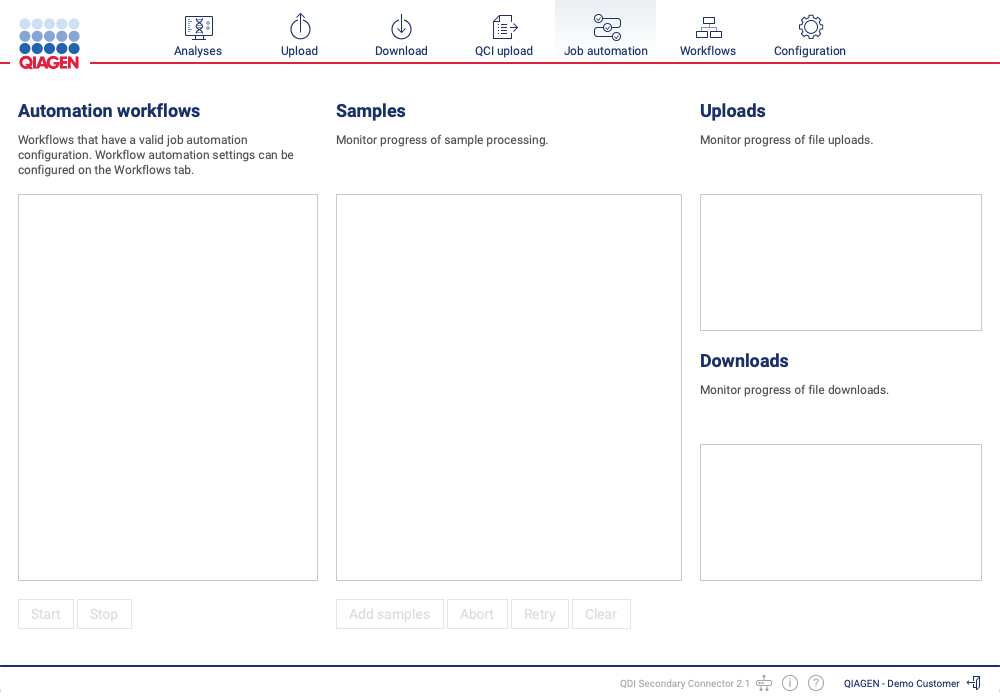Click inside the Automation workflows list box
Viewport: 1000px width, 700px height.
[168, 387]
